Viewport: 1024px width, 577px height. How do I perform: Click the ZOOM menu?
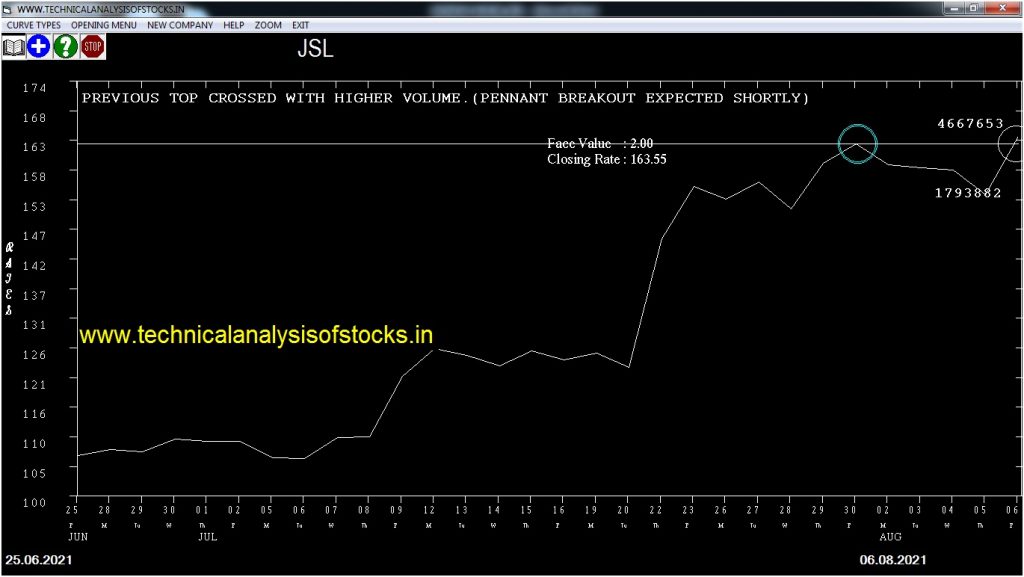click(268, 25)
